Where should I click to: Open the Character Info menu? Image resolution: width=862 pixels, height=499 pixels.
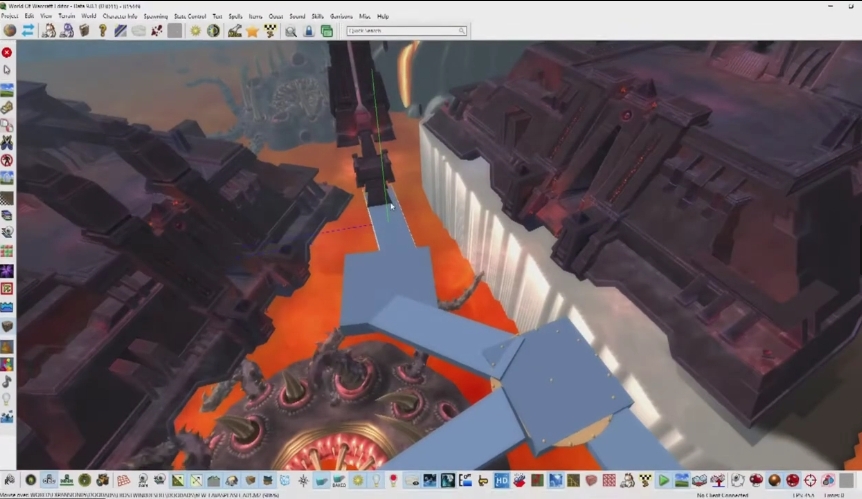120,16
